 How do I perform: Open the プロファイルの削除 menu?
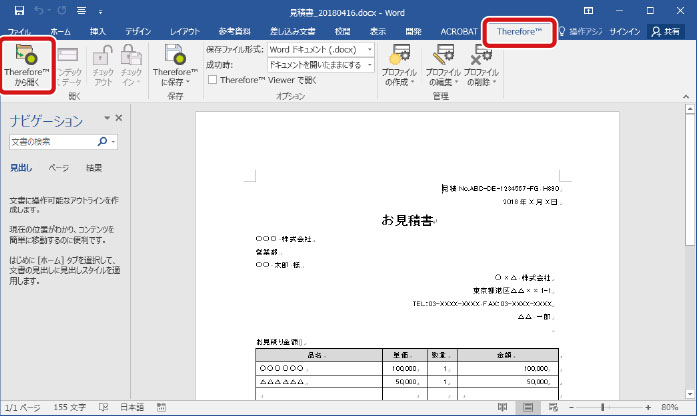[481, 66]
